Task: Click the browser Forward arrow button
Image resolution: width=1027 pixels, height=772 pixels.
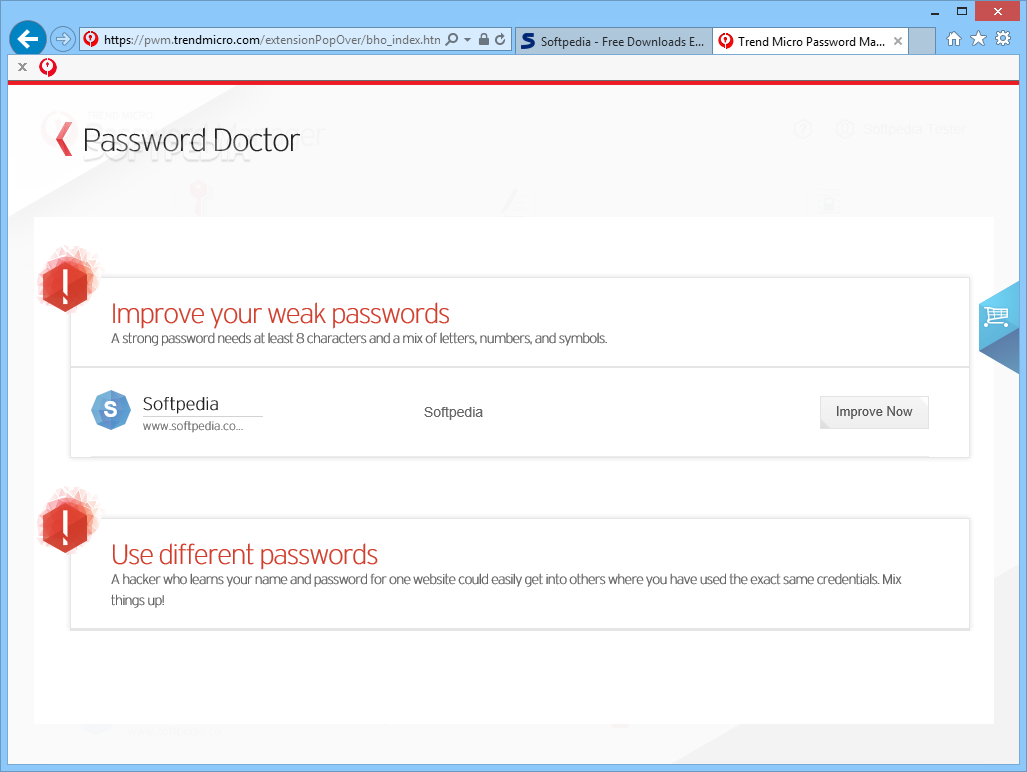Action: (x=63, y=39)
